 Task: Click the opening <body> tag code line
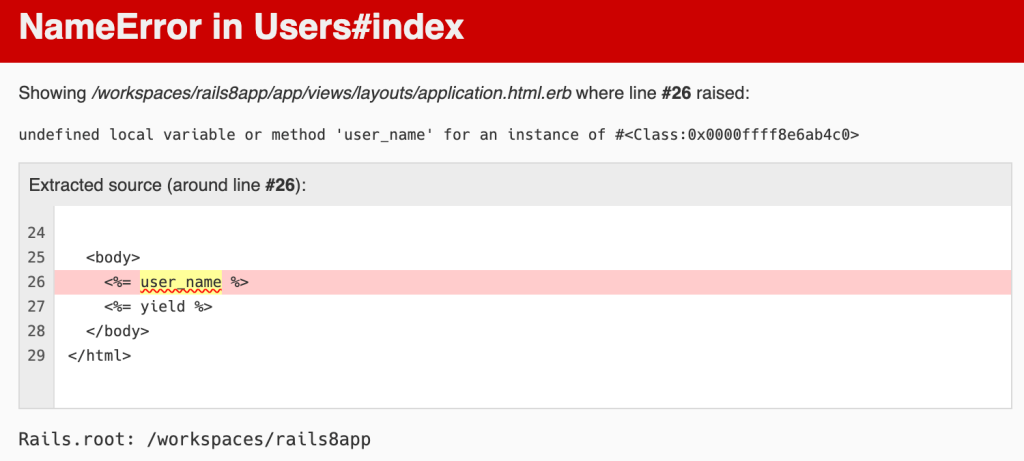click(x=112, y=258)
